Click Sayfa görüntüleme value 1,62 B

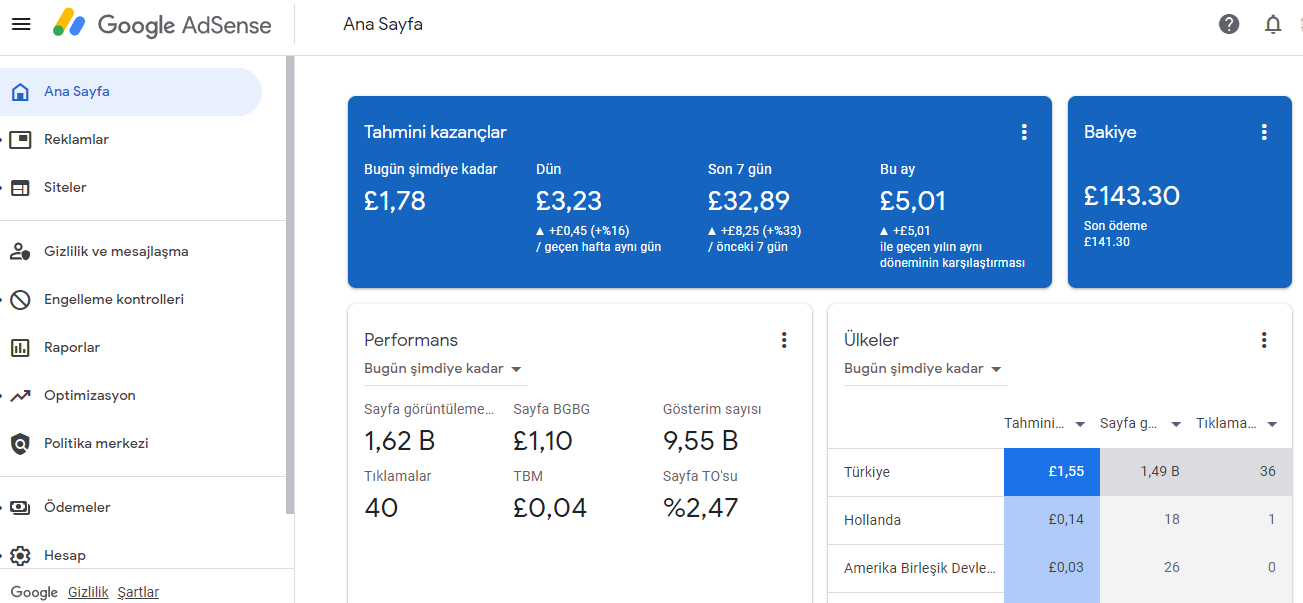coord(400,441)
